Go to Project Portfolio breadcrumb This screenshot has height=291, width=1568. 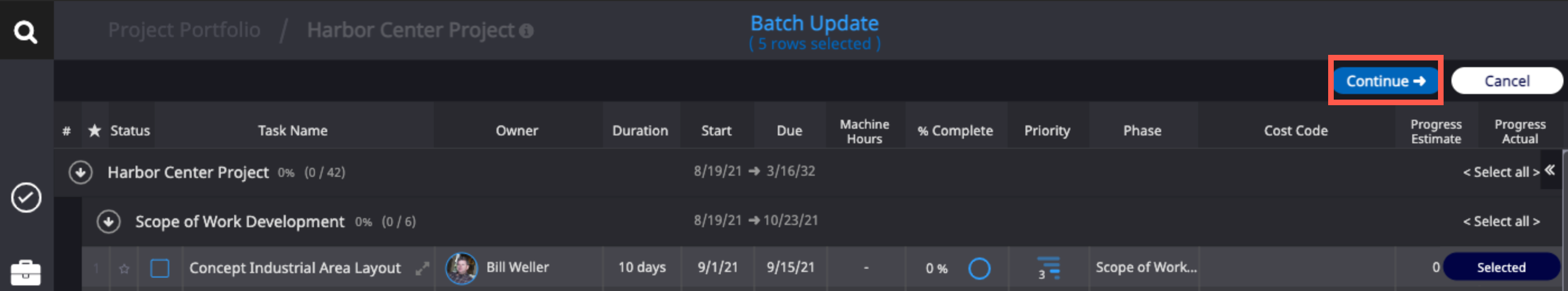coord(184,30)
